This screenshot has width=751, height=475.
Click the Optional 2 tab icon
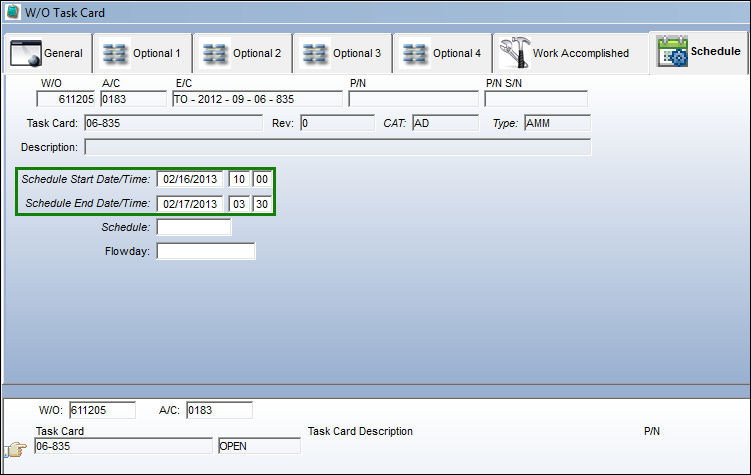click(215, 53)
